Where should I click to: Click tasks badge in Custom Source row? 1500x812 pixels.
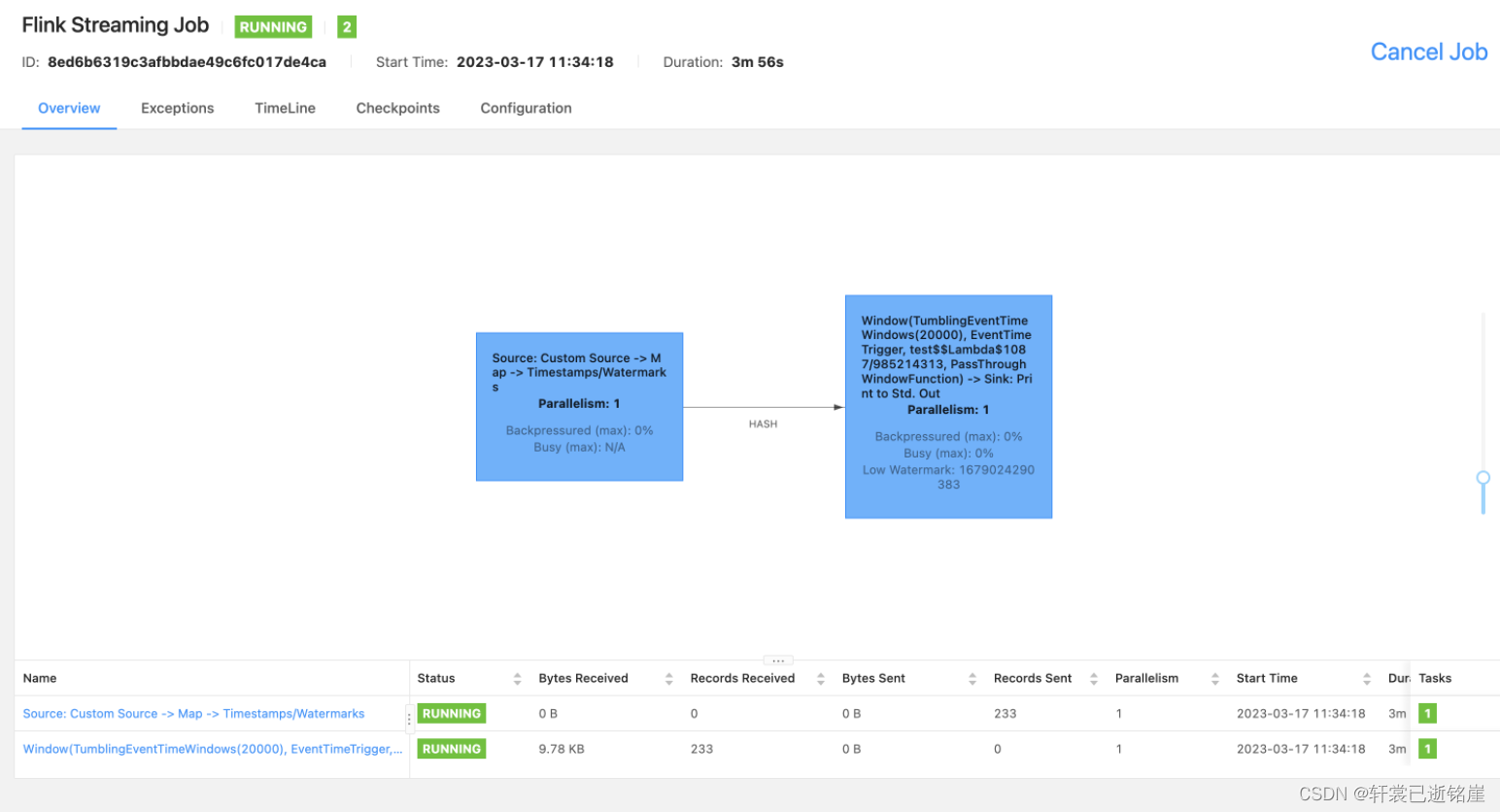tap(1427, 714)
